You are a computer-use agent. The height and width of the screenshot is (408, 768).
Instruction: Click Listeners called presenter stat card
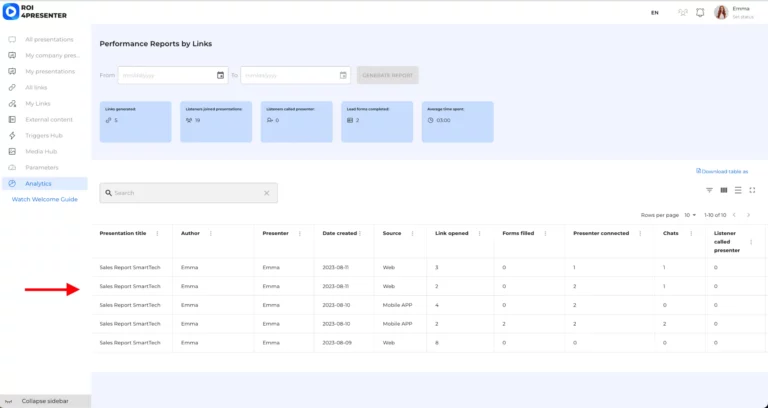point(297,122)
